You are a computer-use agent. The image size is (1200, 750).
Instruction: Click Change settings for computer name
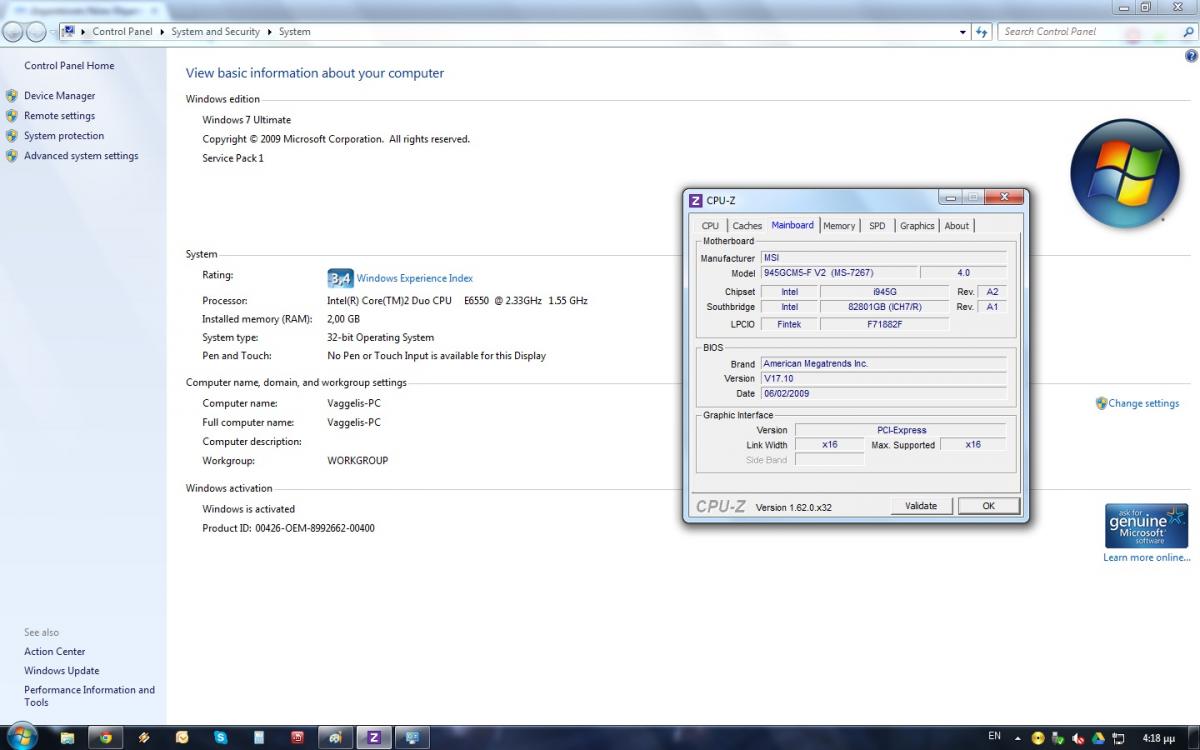pyautogui.click(x=1144, y=404)
